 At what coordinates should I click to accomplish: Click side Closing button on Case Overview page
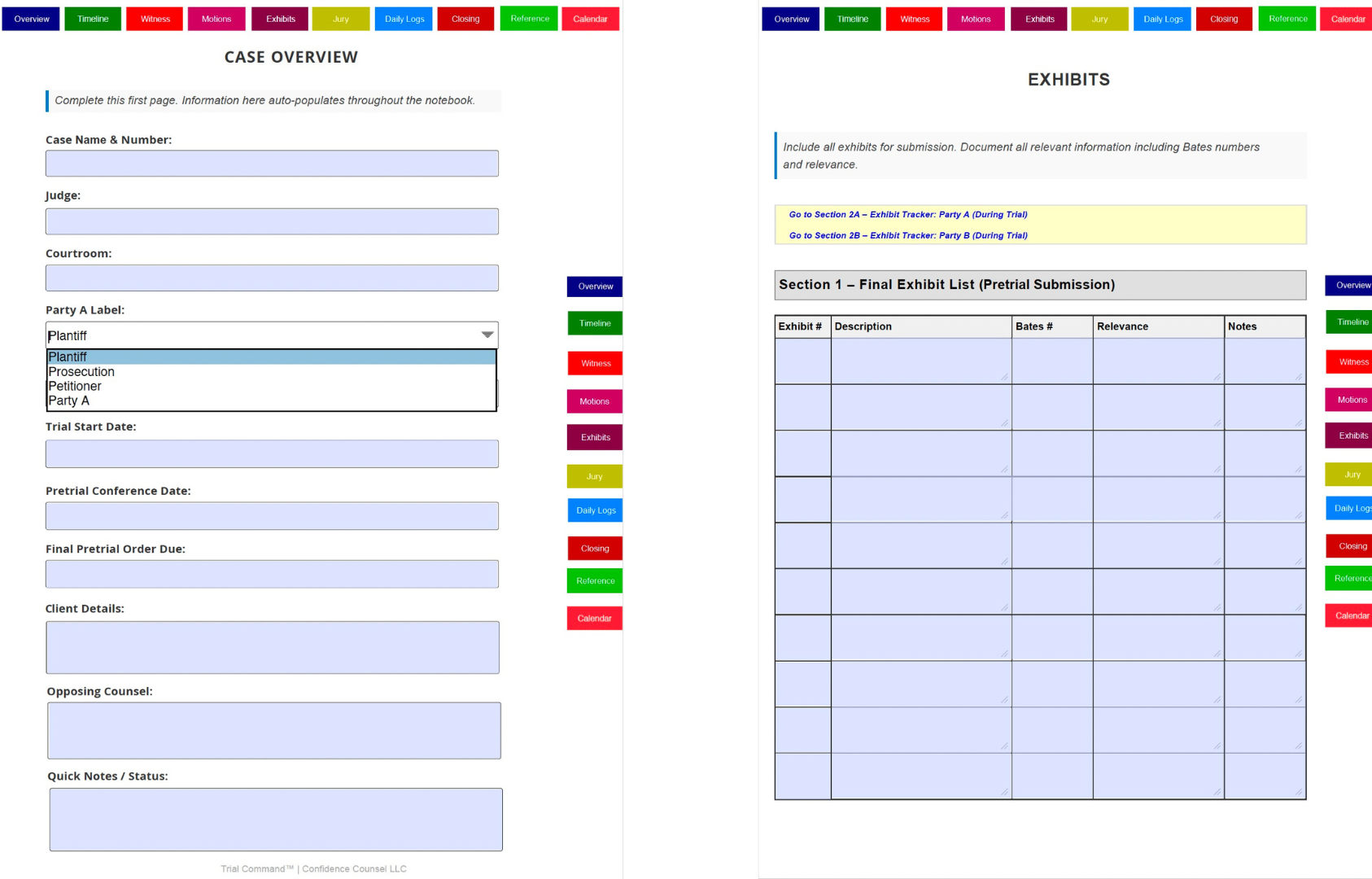click(x=595, y=549)
